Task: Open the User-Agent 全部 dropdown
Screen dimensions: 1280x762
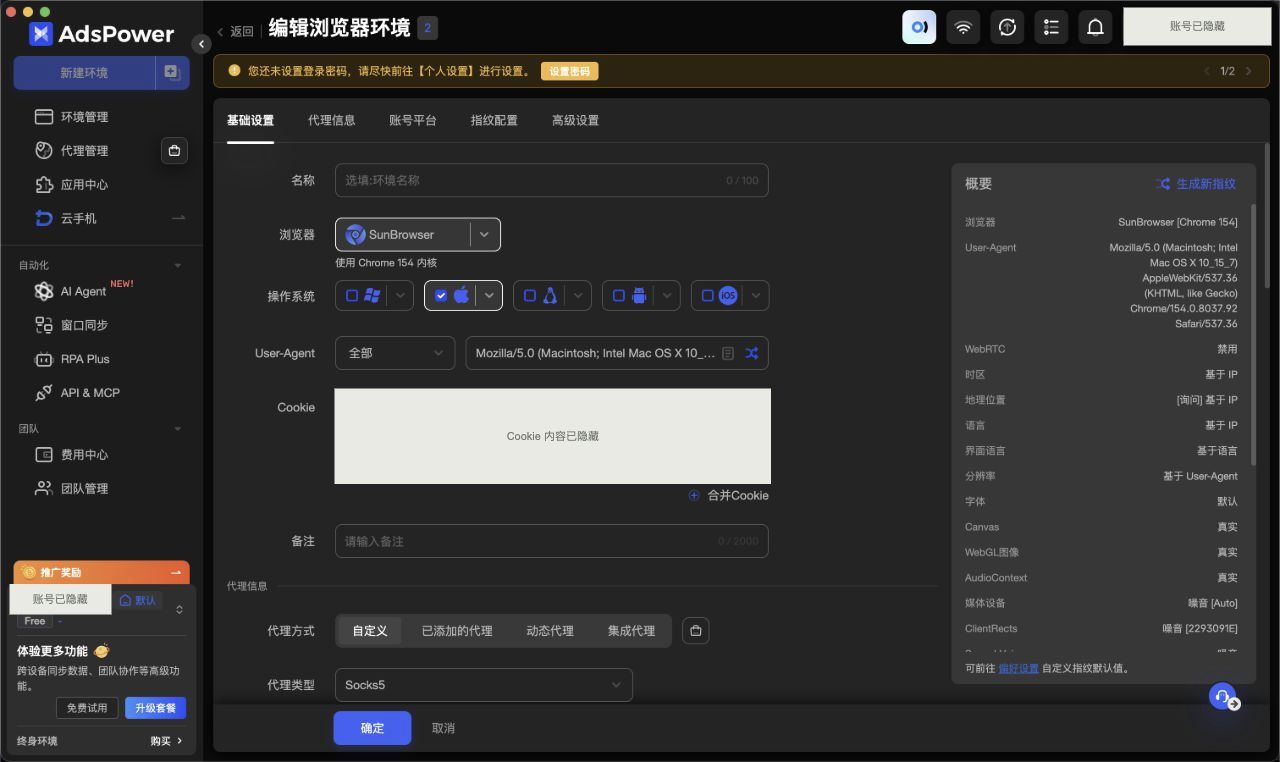Action: pyautogui.click(x=395, y=353)
